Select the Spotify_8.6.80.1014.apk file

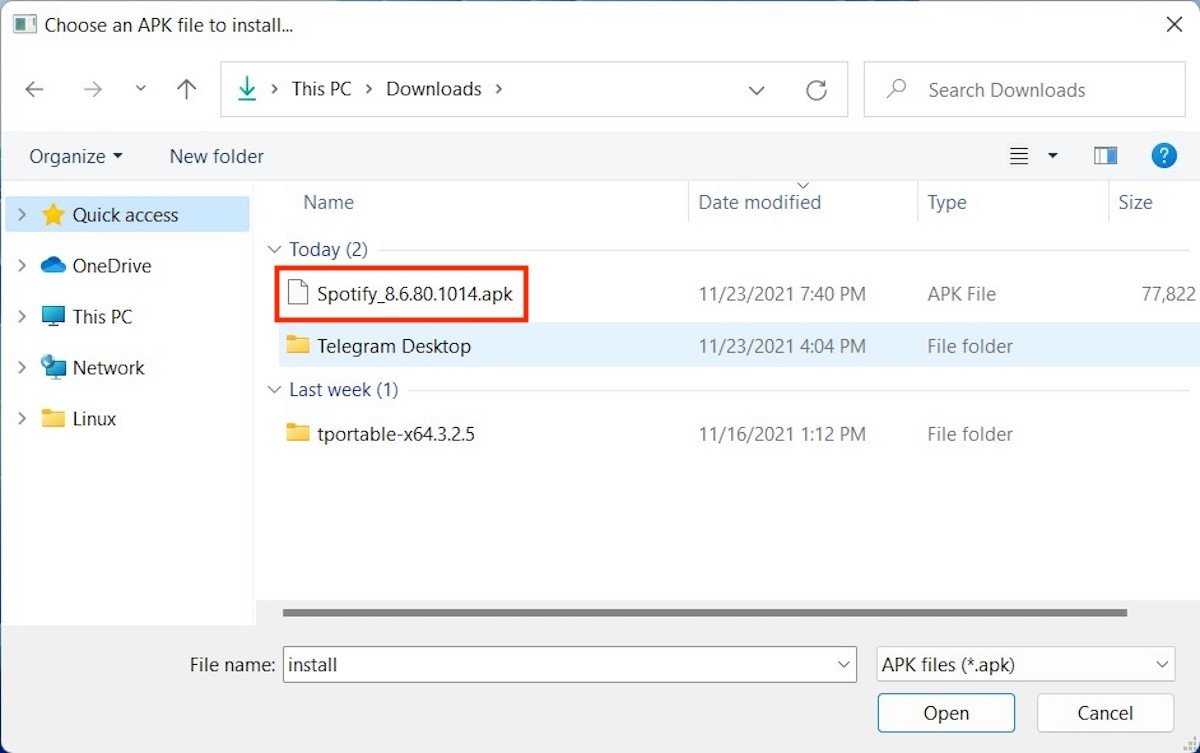(x=414, y=294)
